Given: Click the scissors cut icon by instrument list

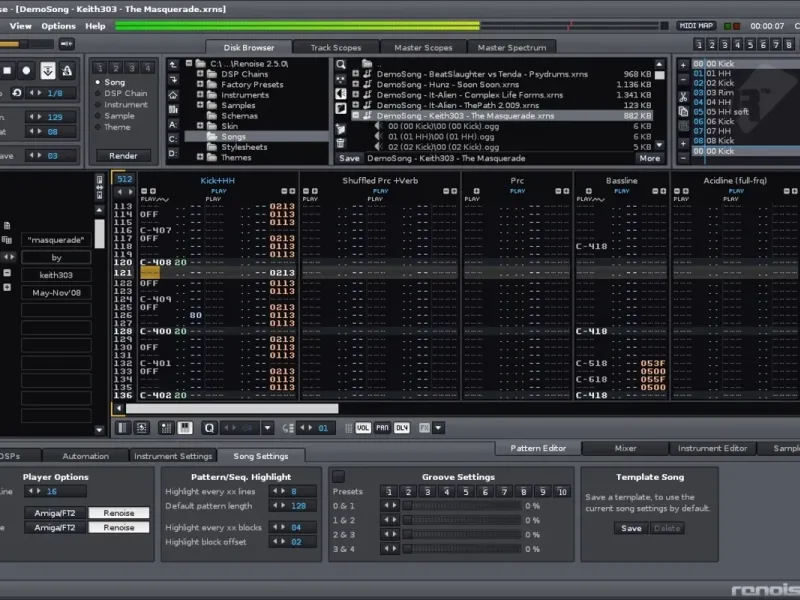Looking at the screenshot, I should tap(683, 98).
